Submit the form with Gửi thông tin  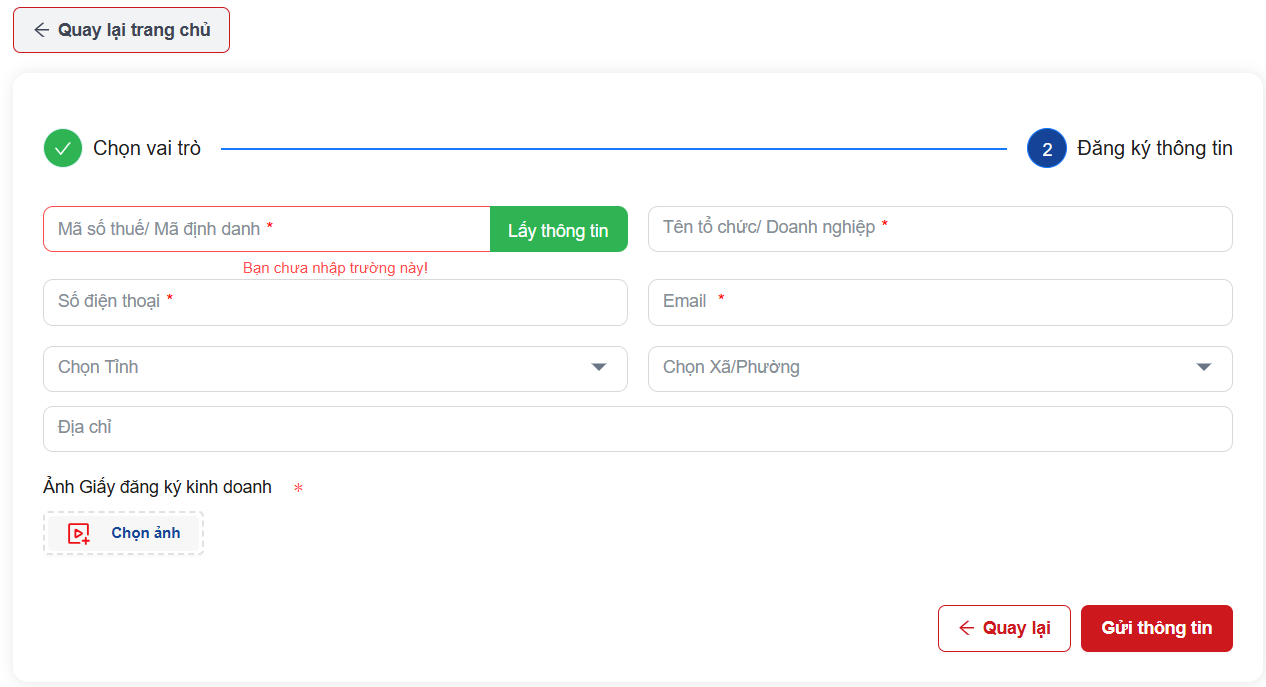(1156, 628)
